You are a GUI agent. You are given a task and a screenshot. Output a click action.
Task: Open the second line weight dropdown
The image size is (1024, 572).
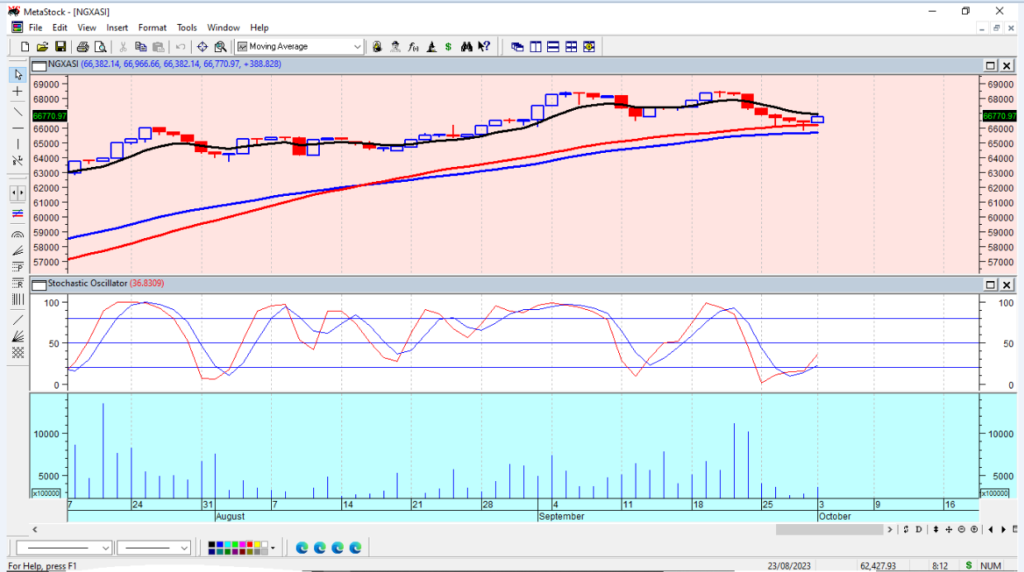pyautogui.click(x=183, y=548)
